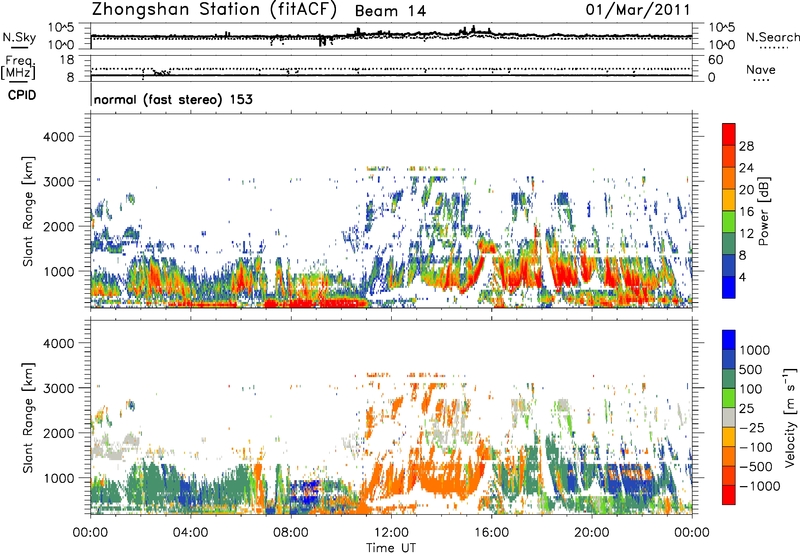This screenshot has width=800, height=554.
Task: Click the '1000' range tick in the velocity panel
Action: (x=58, y=478)
